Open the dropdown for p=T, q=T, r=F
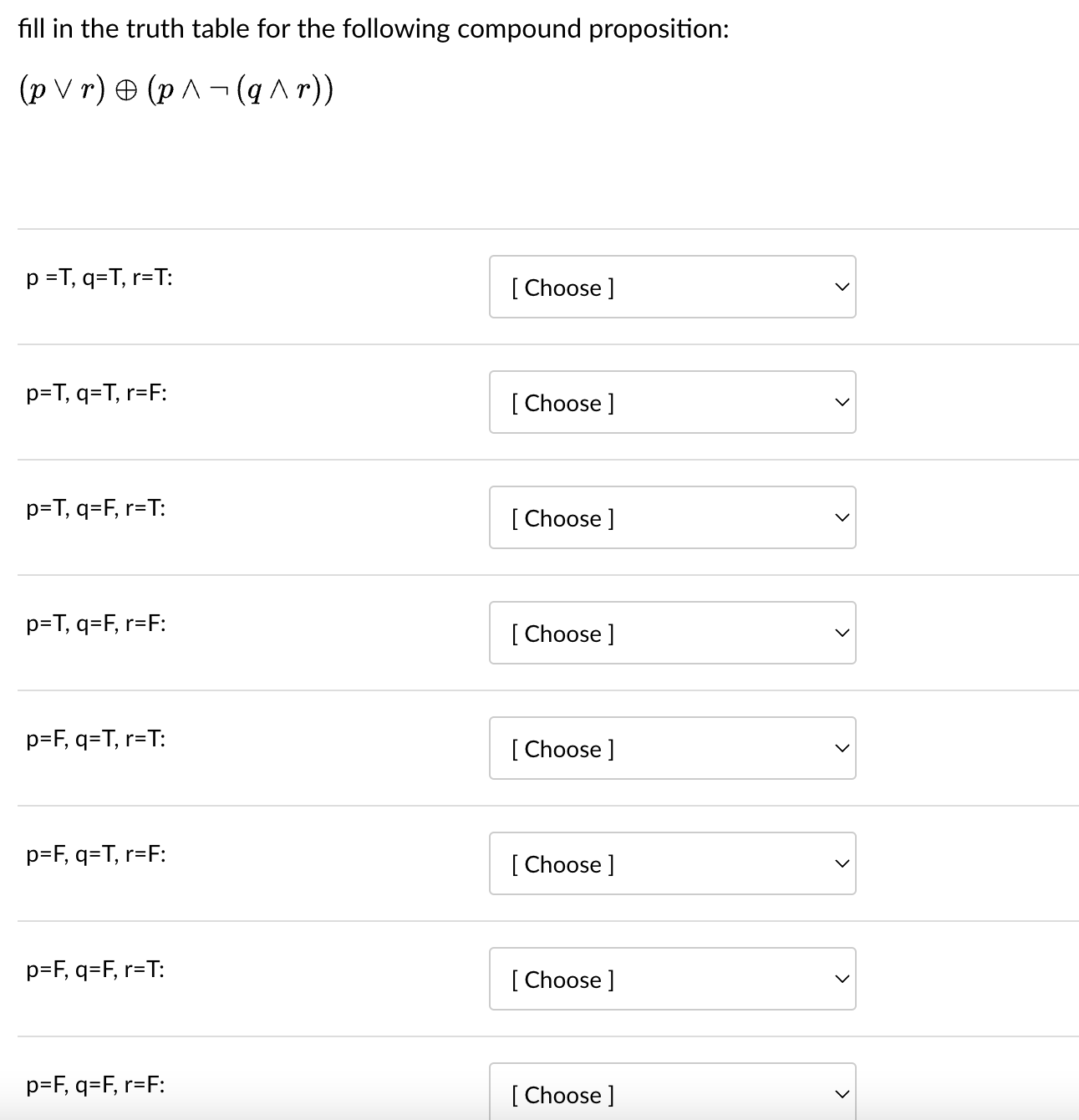This screenshot has height=1120, width=1079. click(672, 402)
